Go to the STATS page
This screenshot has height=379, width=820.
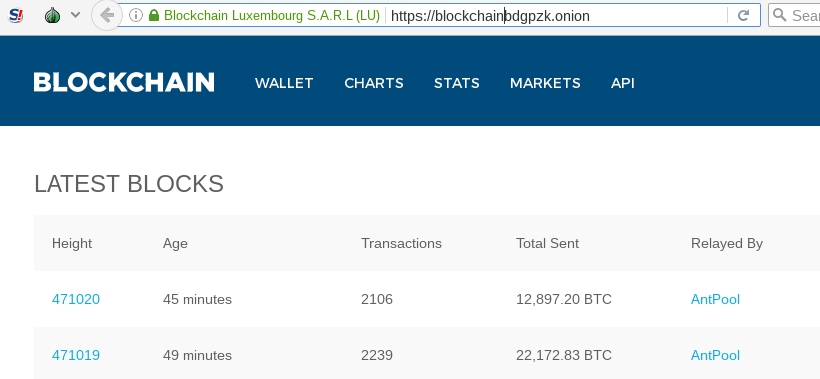click(457, 83)
